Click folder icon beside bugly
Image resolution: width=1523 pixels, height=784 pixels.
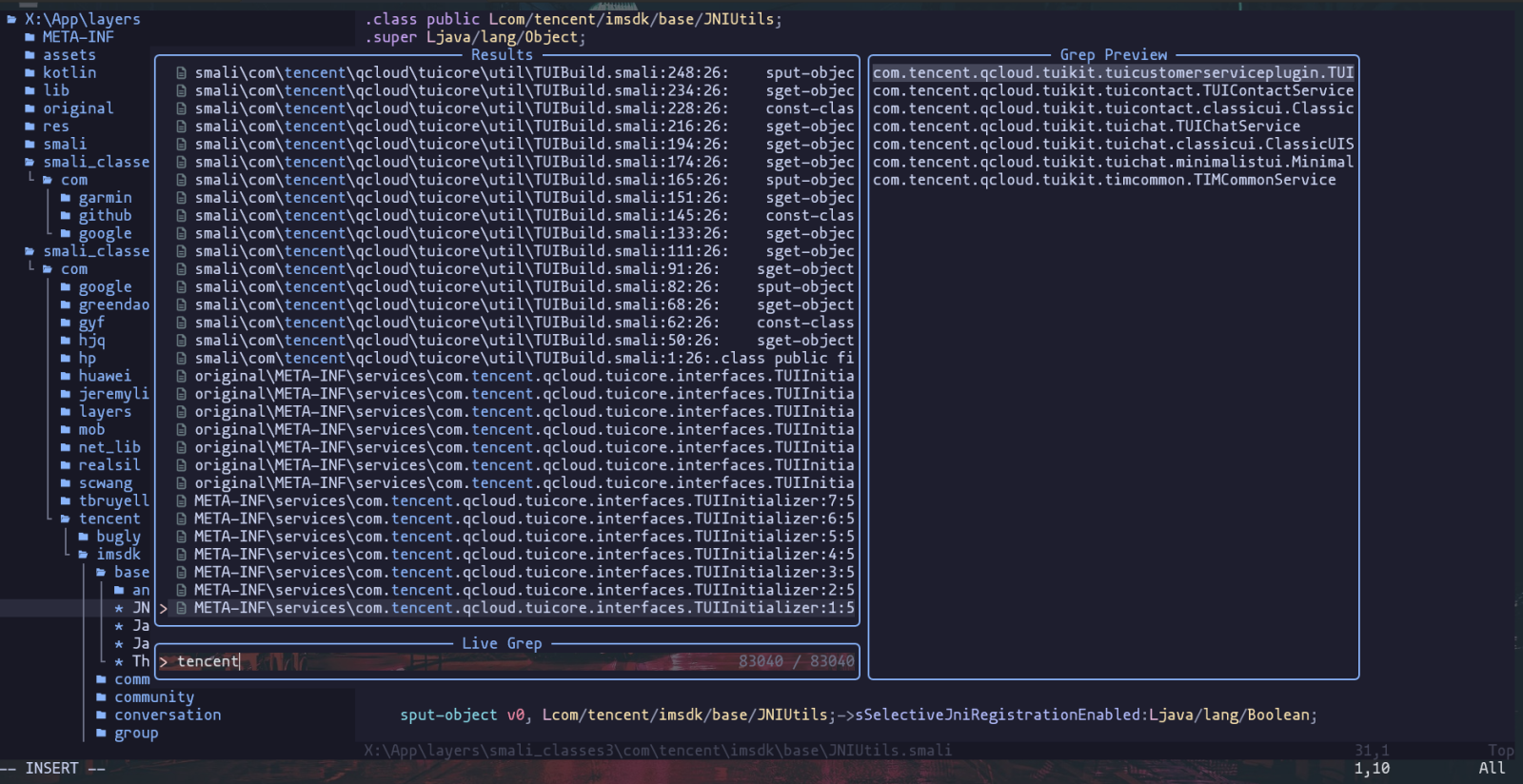[x=84, y=537]
